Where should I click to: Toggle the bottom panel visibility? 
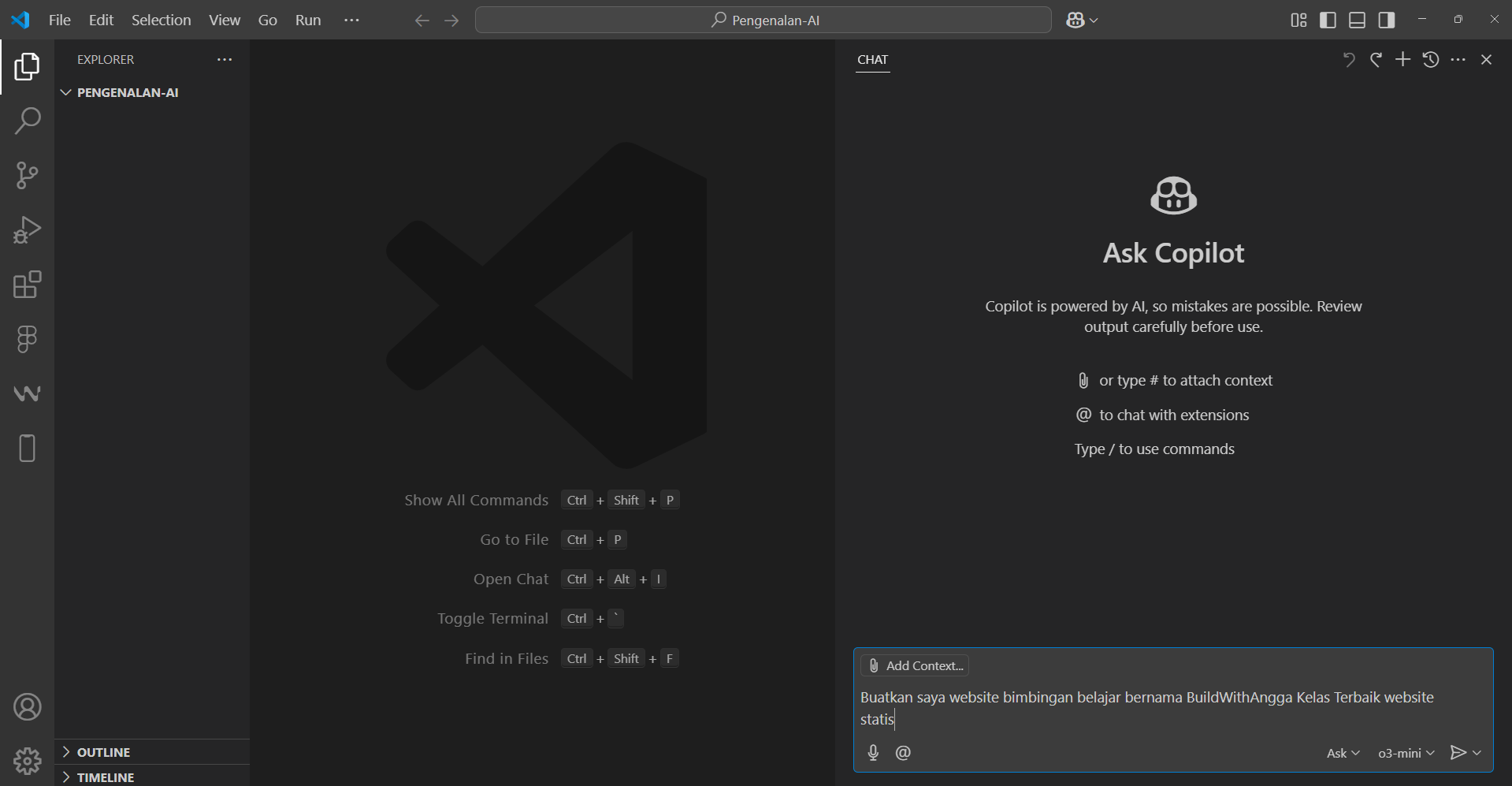click(x=1357, y=20)
